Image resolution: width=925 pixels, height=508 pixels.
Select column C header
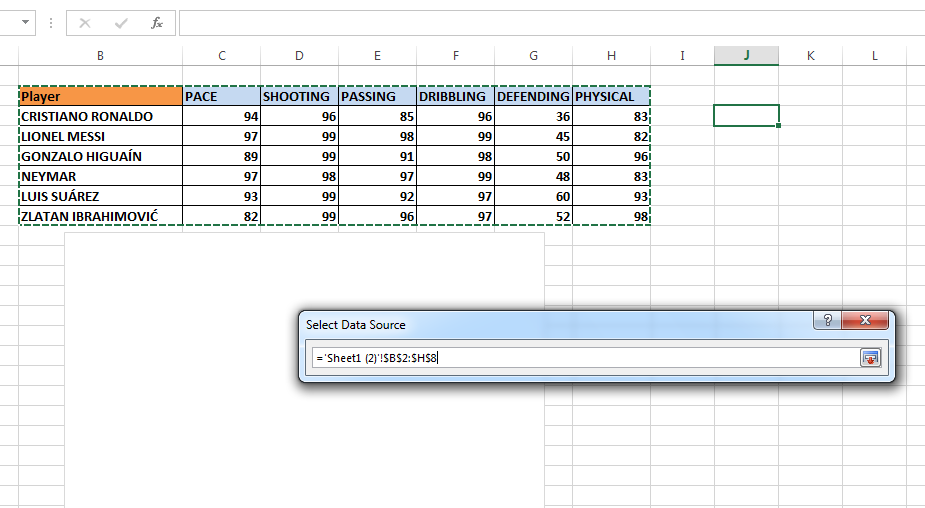tap(222, 55)
